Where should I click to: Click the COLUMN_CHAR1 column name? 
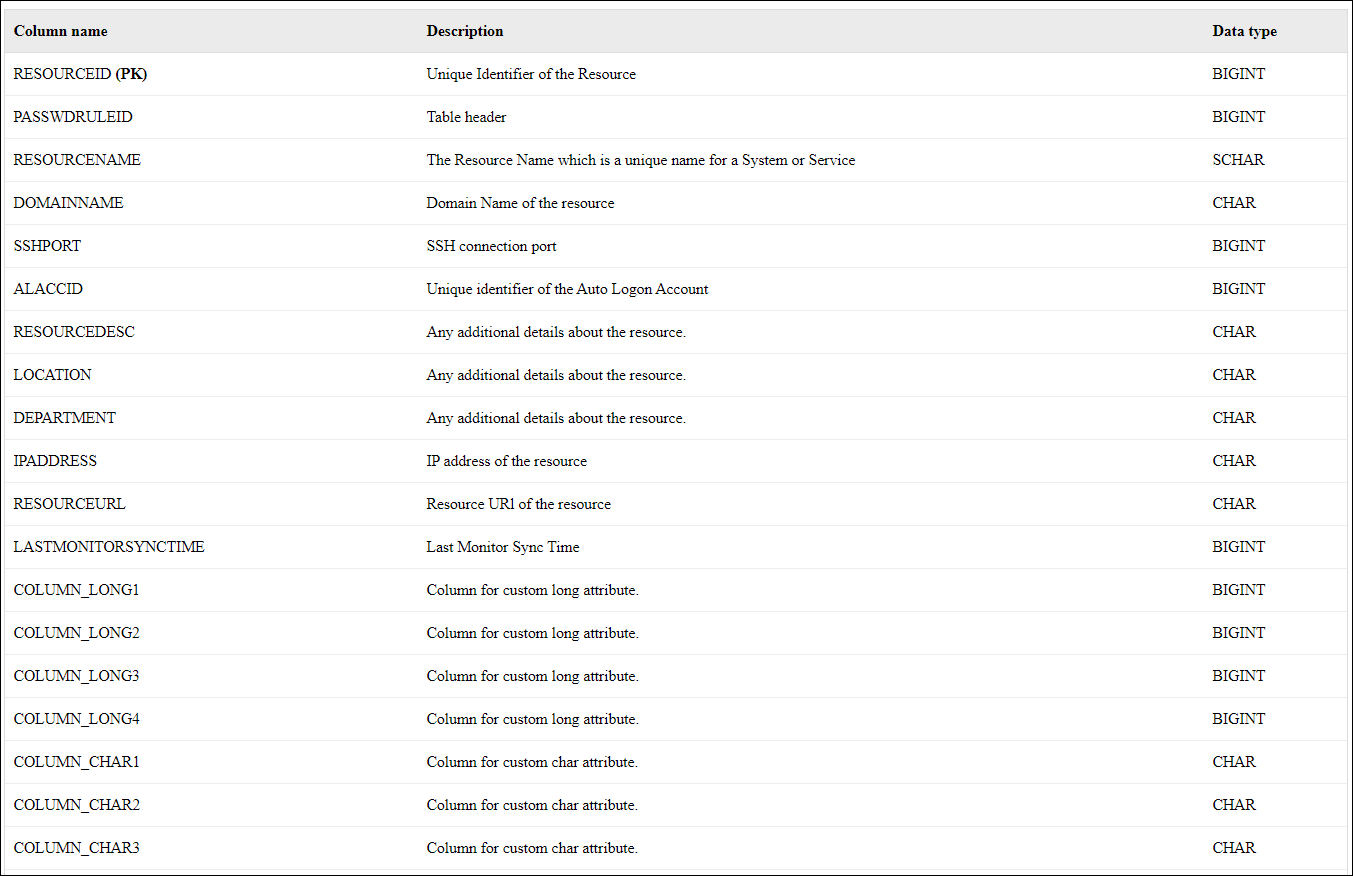tap(76, 762)
